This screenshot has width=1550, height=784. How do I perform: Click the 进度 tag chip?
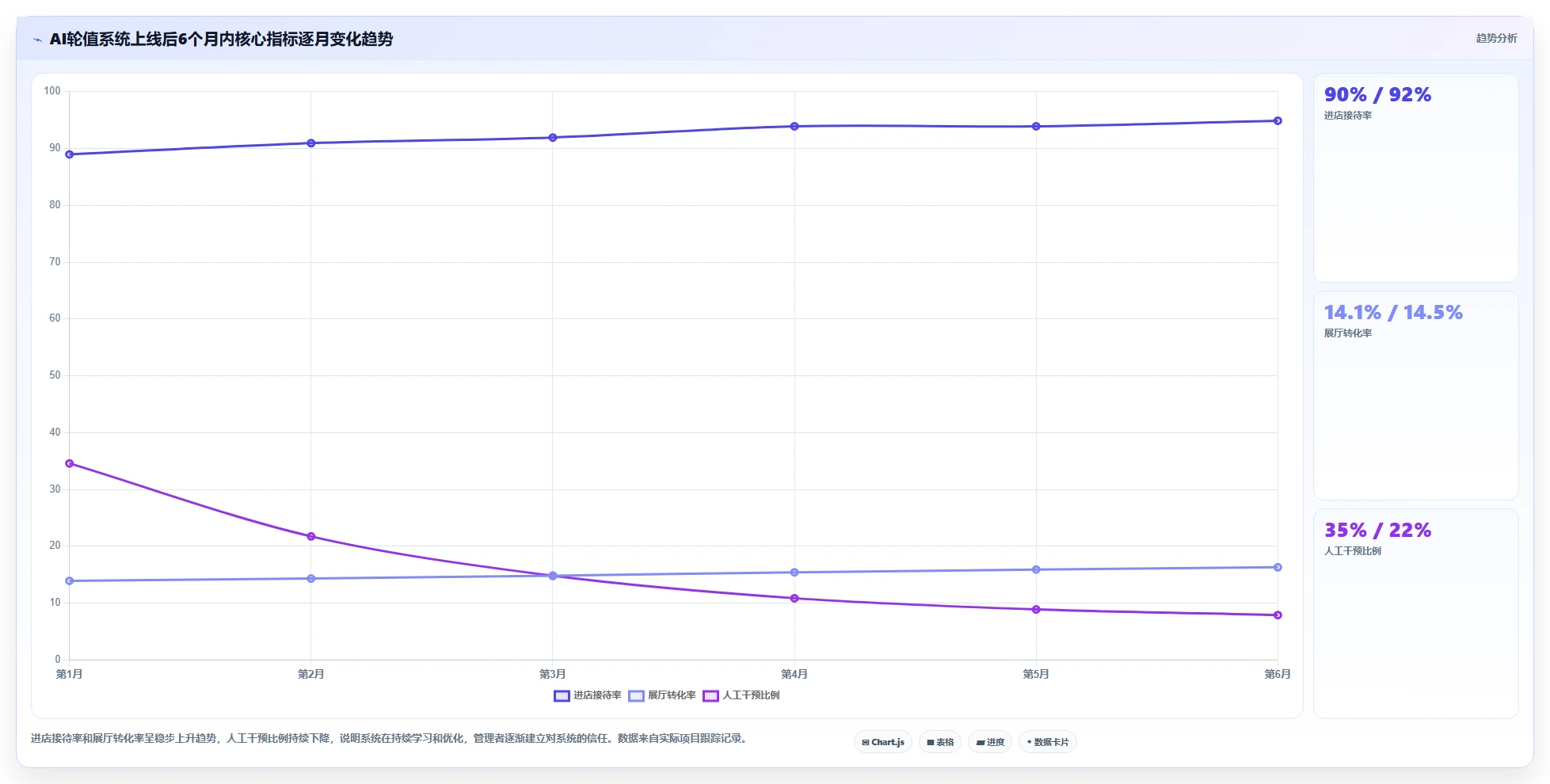coord(990,742)
